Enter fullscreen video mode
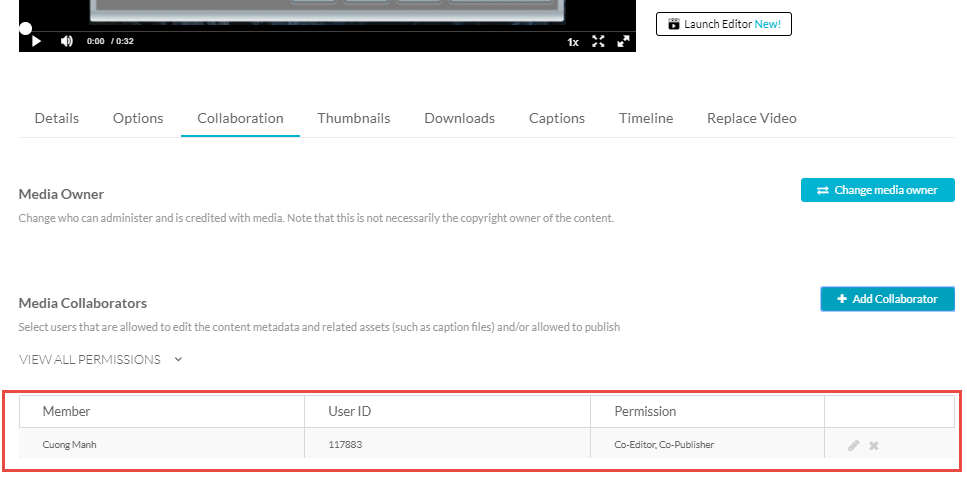The height and width of the screenshot is (478, 967). point(598,41)
